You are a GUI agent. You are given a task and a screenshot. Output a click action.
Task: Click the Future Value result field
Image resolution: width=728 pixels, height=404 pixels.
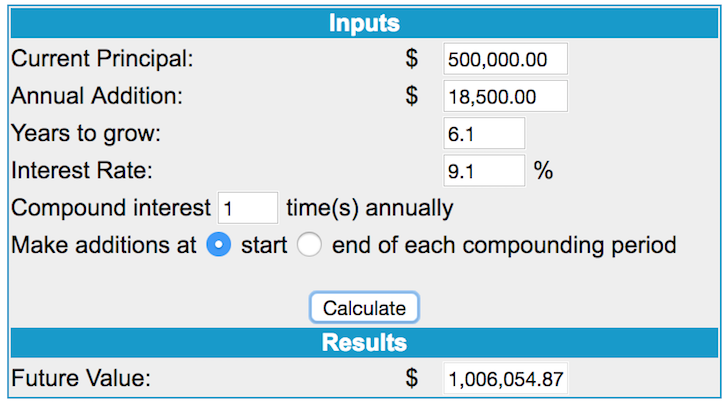click(505, 378)
